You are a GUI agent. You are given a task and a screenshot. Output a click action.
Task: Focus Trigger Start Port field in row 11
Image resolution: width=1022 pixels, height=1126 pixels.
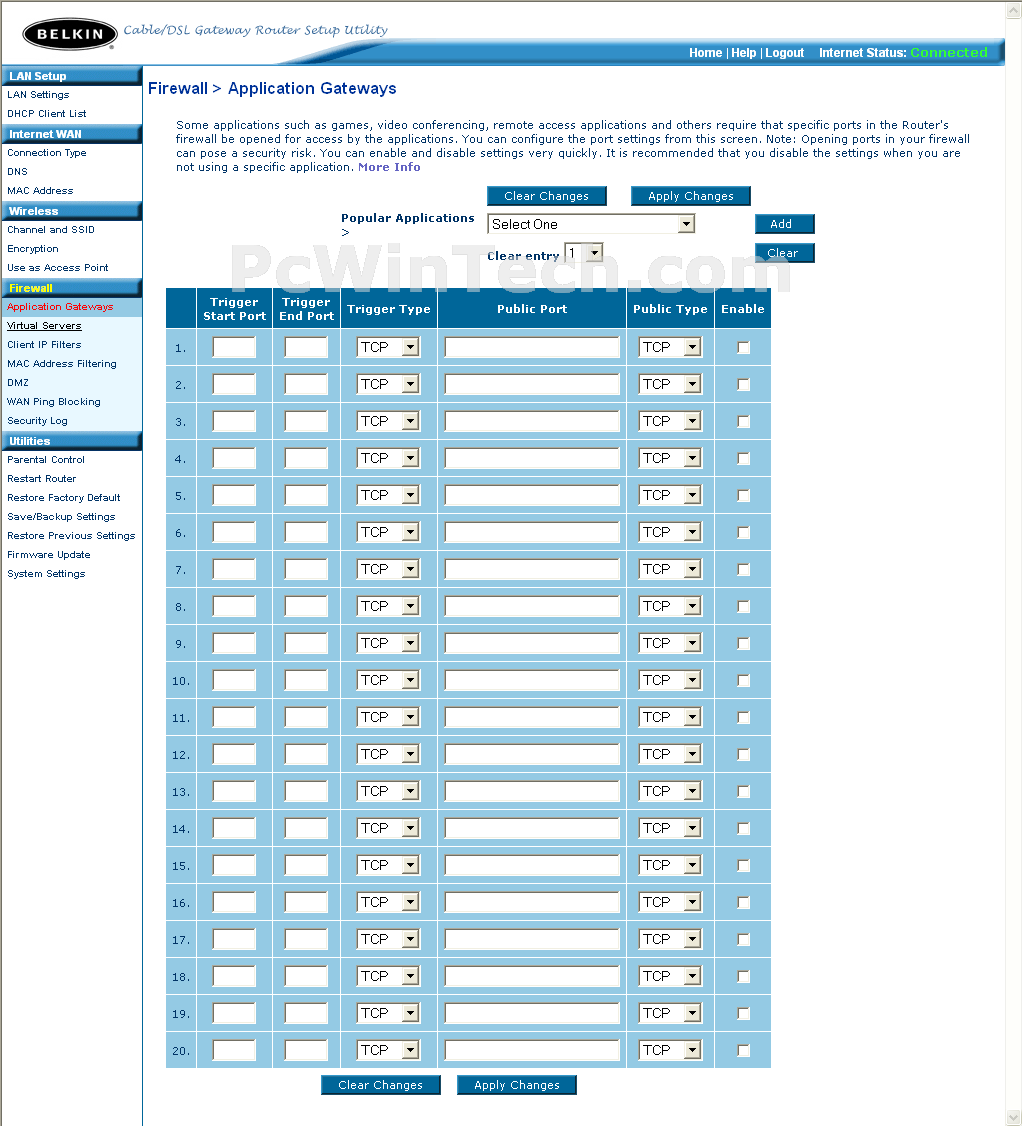[x=234, y=717]
